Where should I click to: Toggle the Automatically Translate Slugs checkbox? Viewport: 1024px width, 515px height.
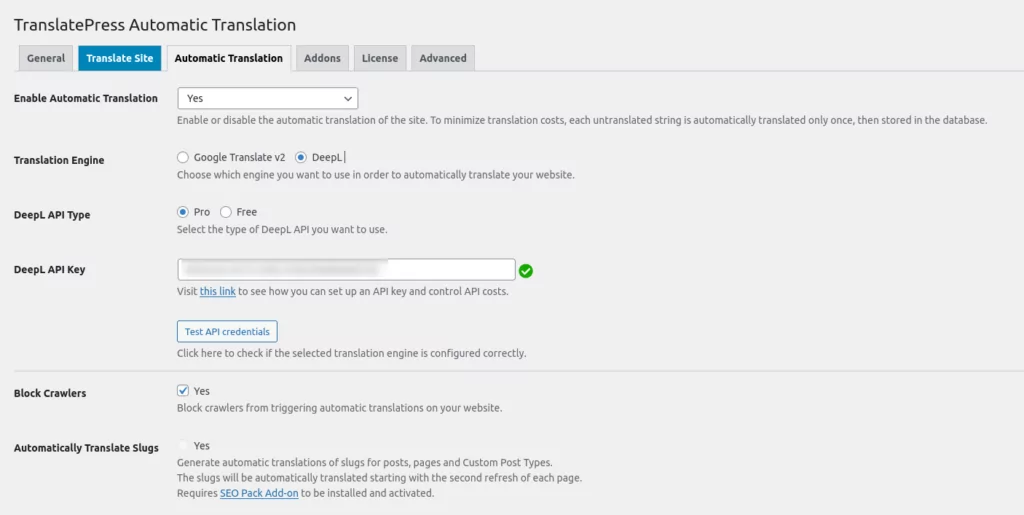pyautogui.click(x=183, y=446)
